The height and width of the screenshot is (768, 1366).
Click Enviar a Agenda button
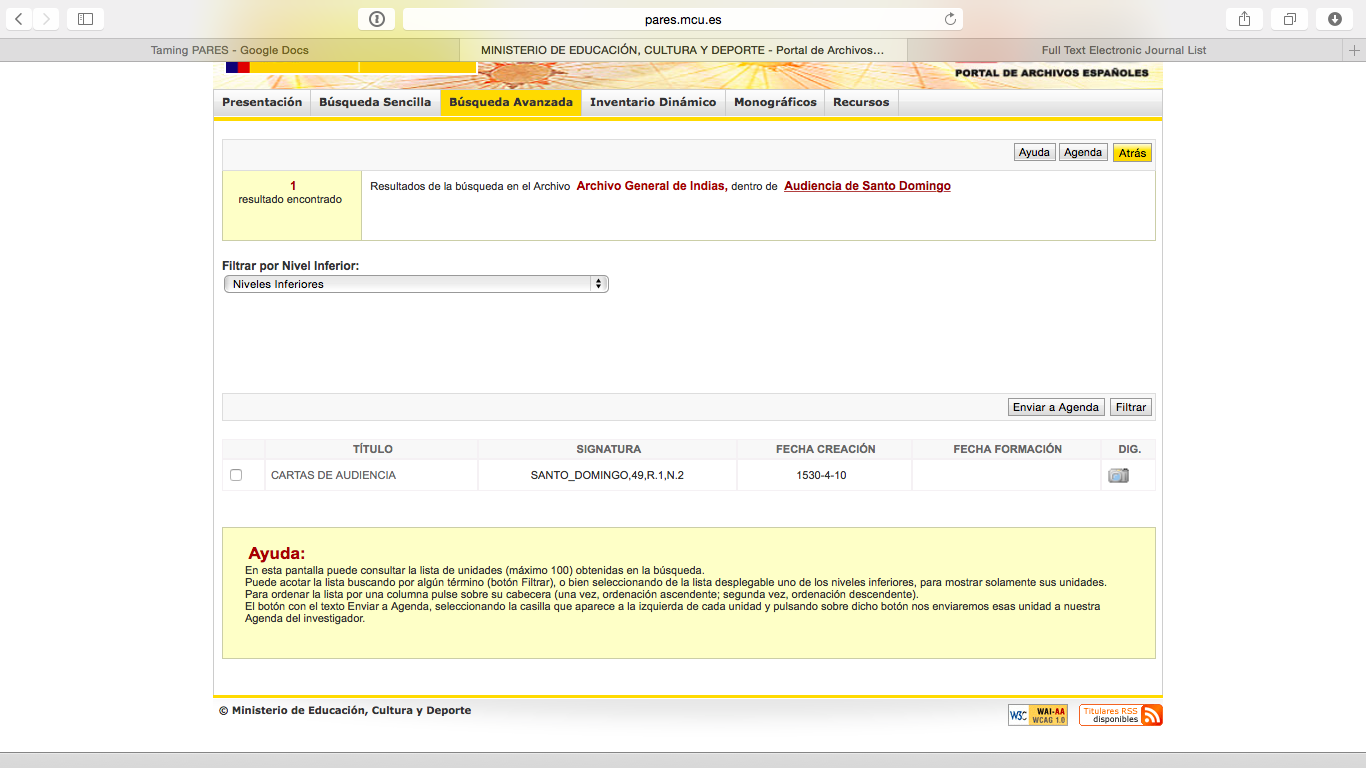(x=1056, y=407)
